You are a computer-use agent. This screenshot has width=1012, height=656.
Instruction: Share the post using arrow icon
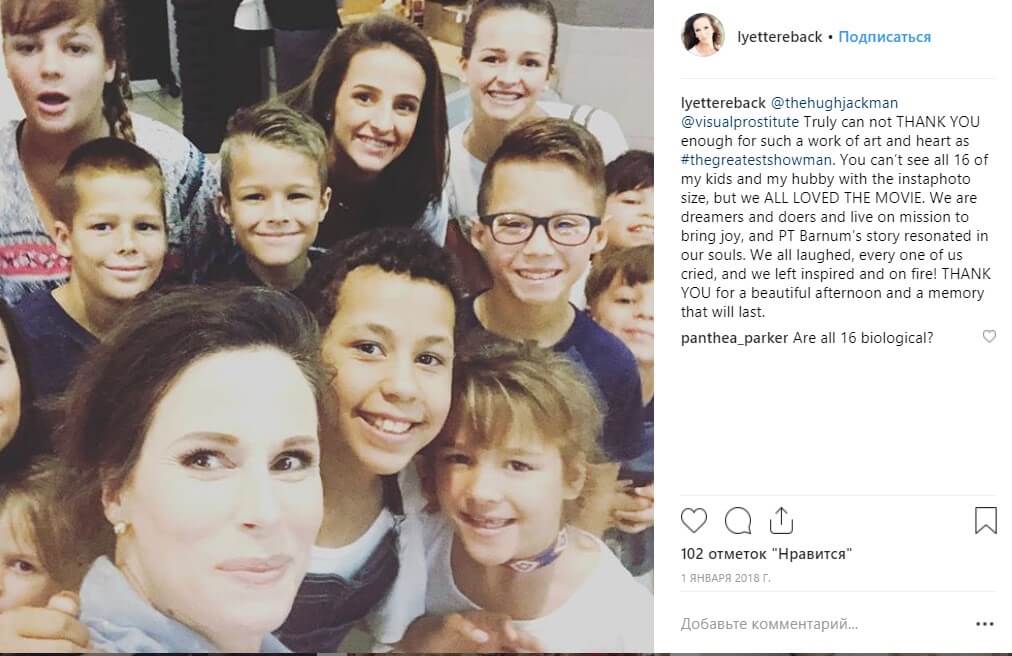pyautogui.click(x=781, y=520)
